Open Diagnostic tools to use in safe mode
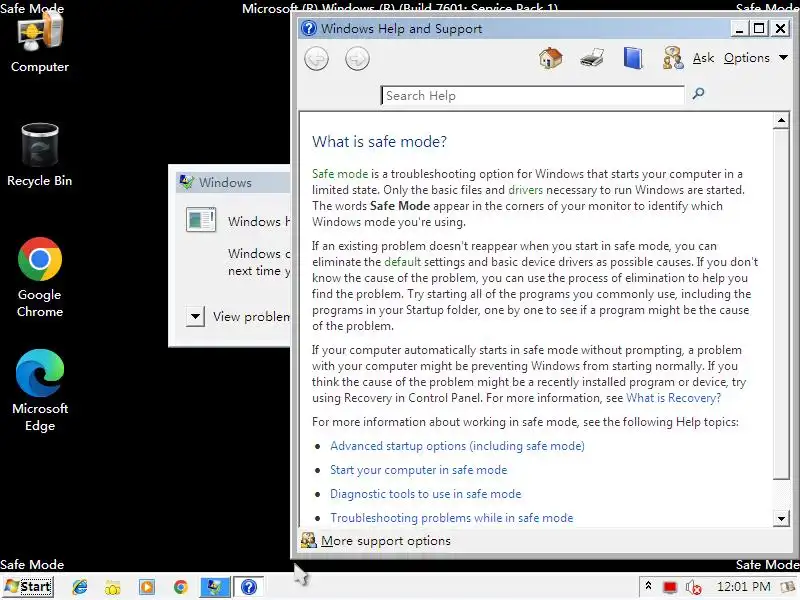 click(426, 493)
